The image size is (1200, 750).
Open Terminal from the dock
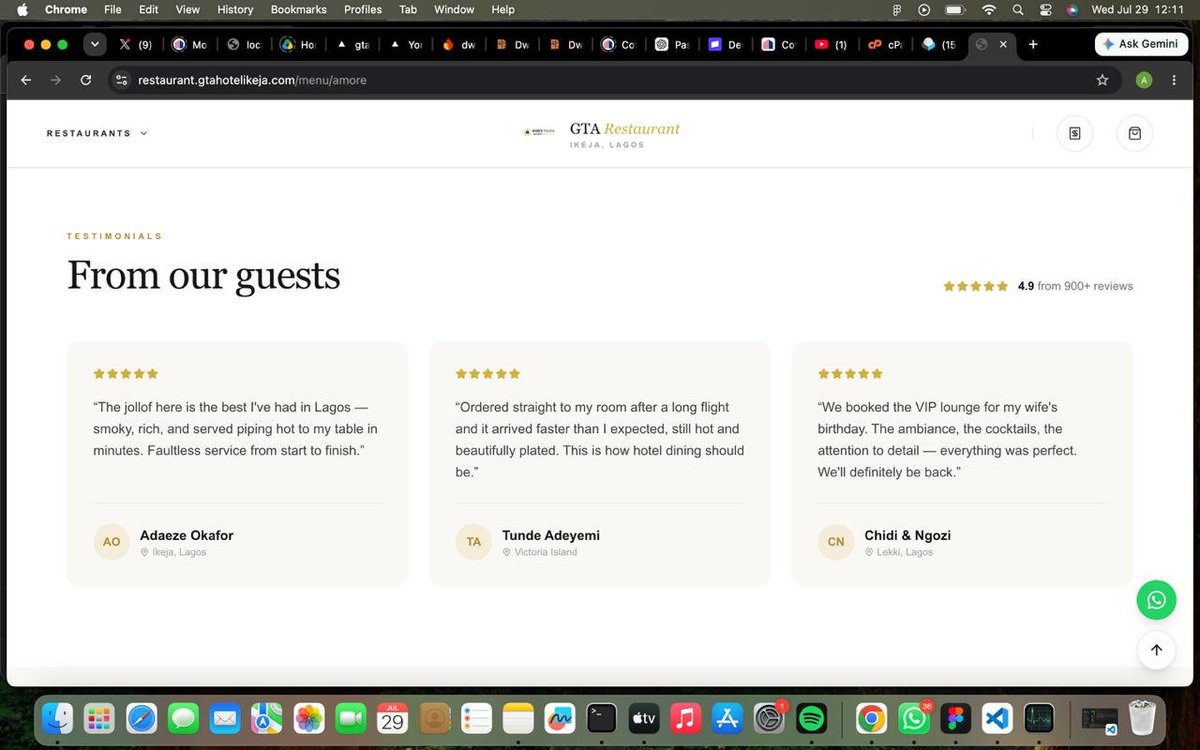coord(602,717)
